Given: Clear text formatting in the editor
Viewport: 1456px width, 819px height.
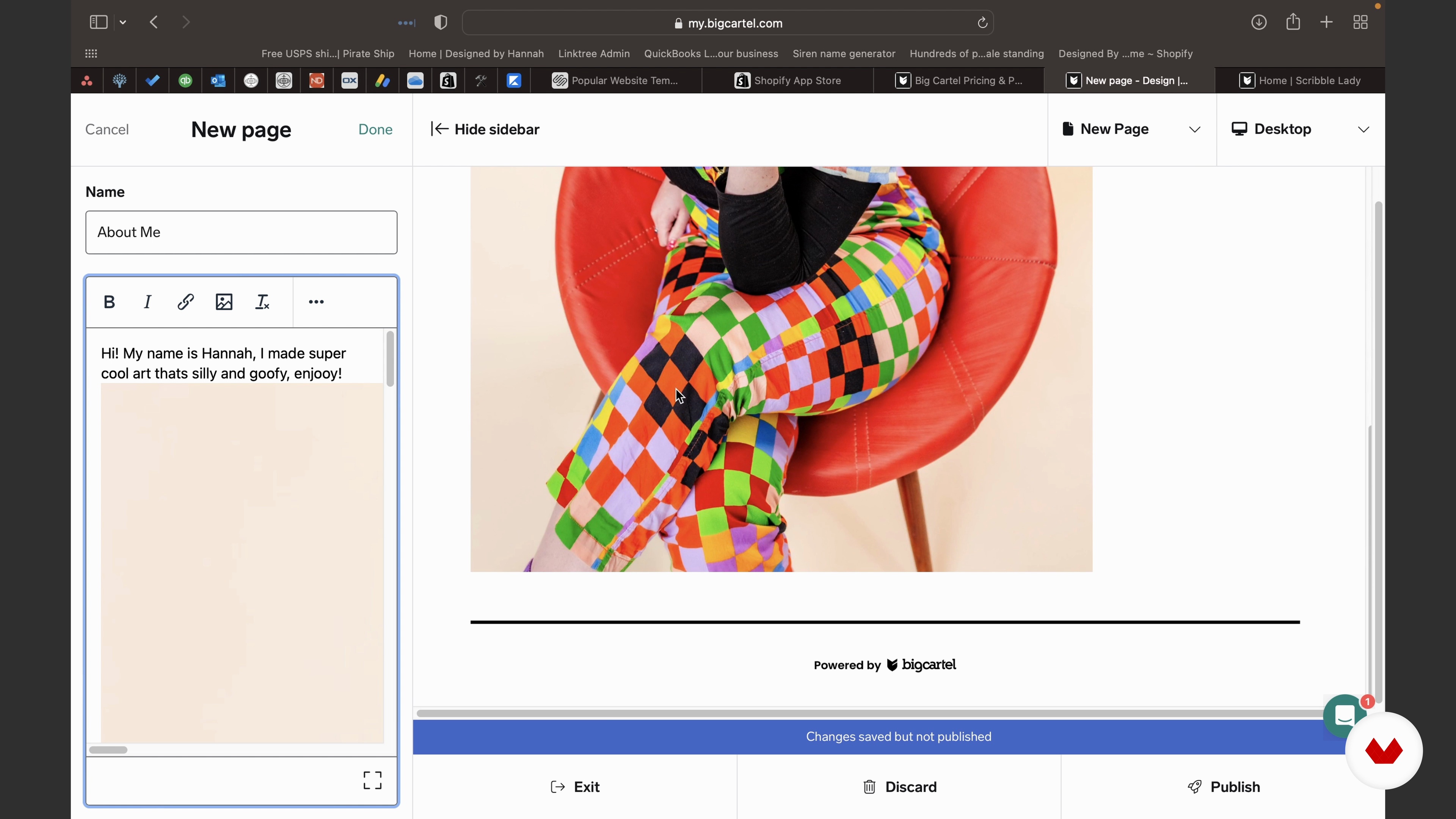Looking at the screenshot, I should point(262,302).
